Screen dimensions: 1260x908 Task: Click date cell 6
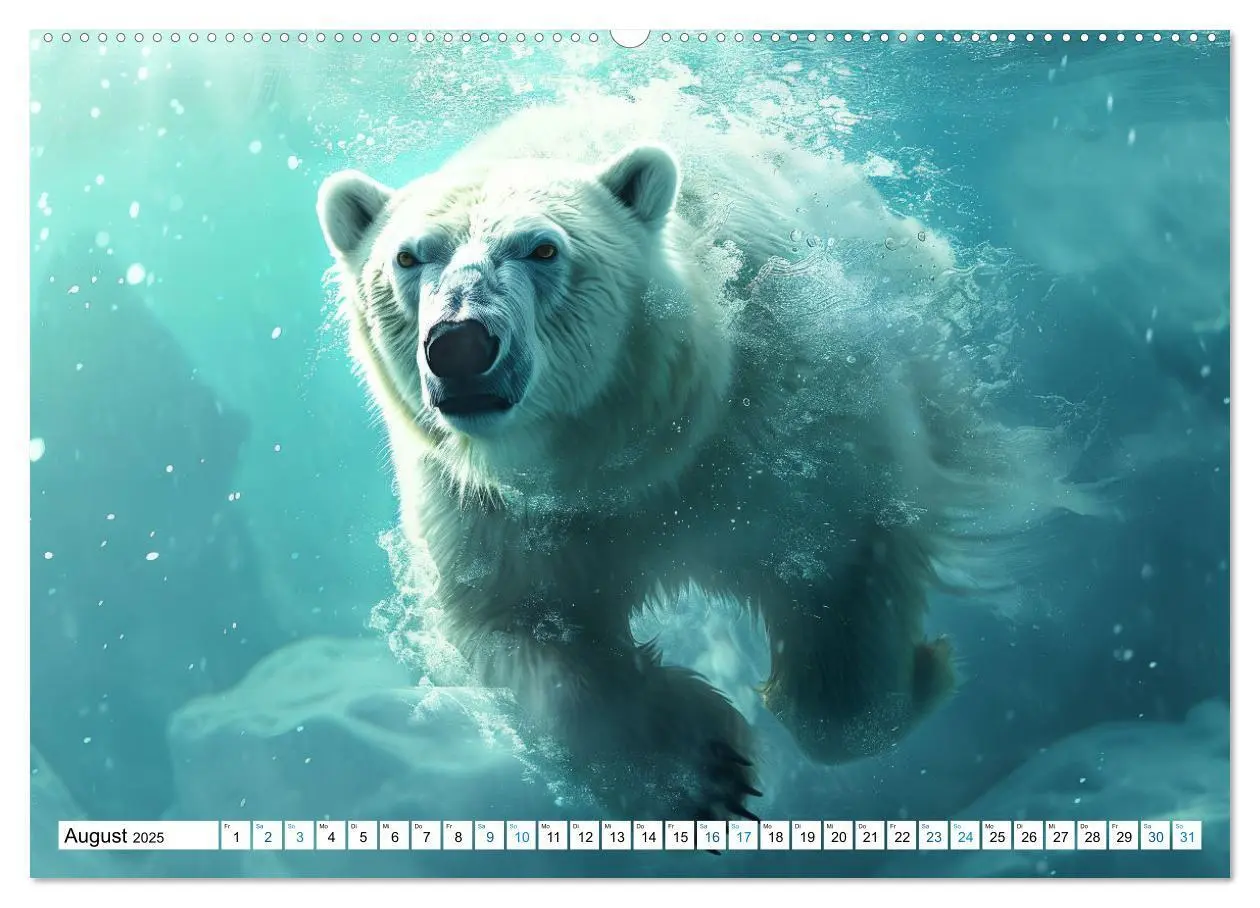pyautogui.click(x=394, y=836)
